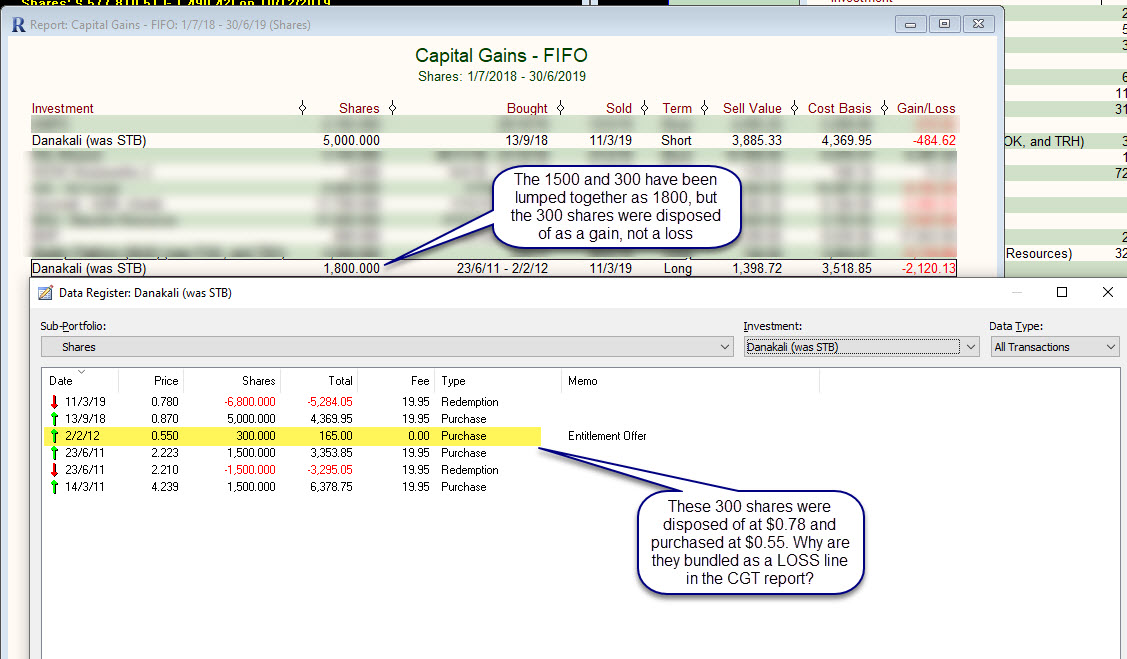Image resolution: width=1127 pixels, height=659 pixels.
Task: Click the Entitlement Offer memo
Action: 607,436
